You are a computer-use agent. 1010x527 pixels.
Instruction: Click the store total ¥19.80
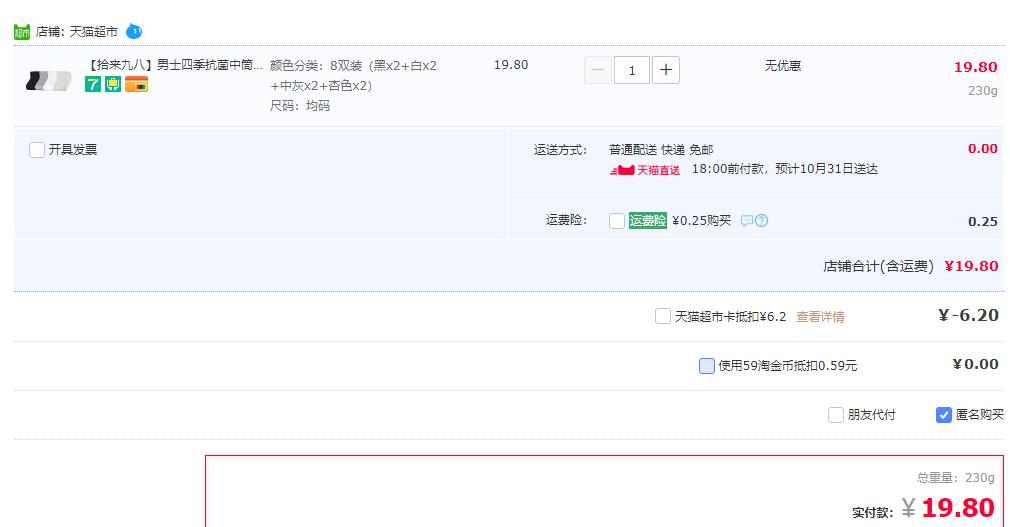tap(971, 266)
